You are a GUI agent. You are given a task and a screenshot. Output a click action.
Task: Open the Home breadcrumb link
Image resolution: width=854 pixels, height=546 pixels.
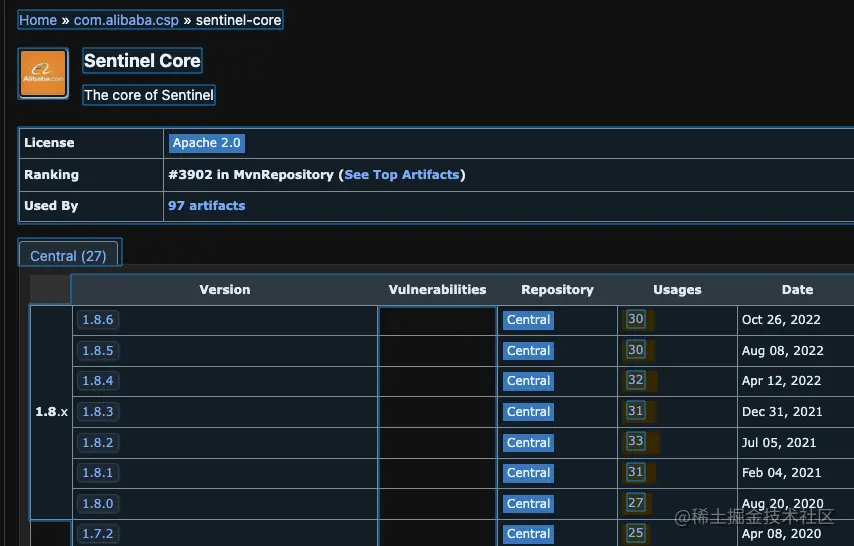pyautogui.click(x=38, y=20)
